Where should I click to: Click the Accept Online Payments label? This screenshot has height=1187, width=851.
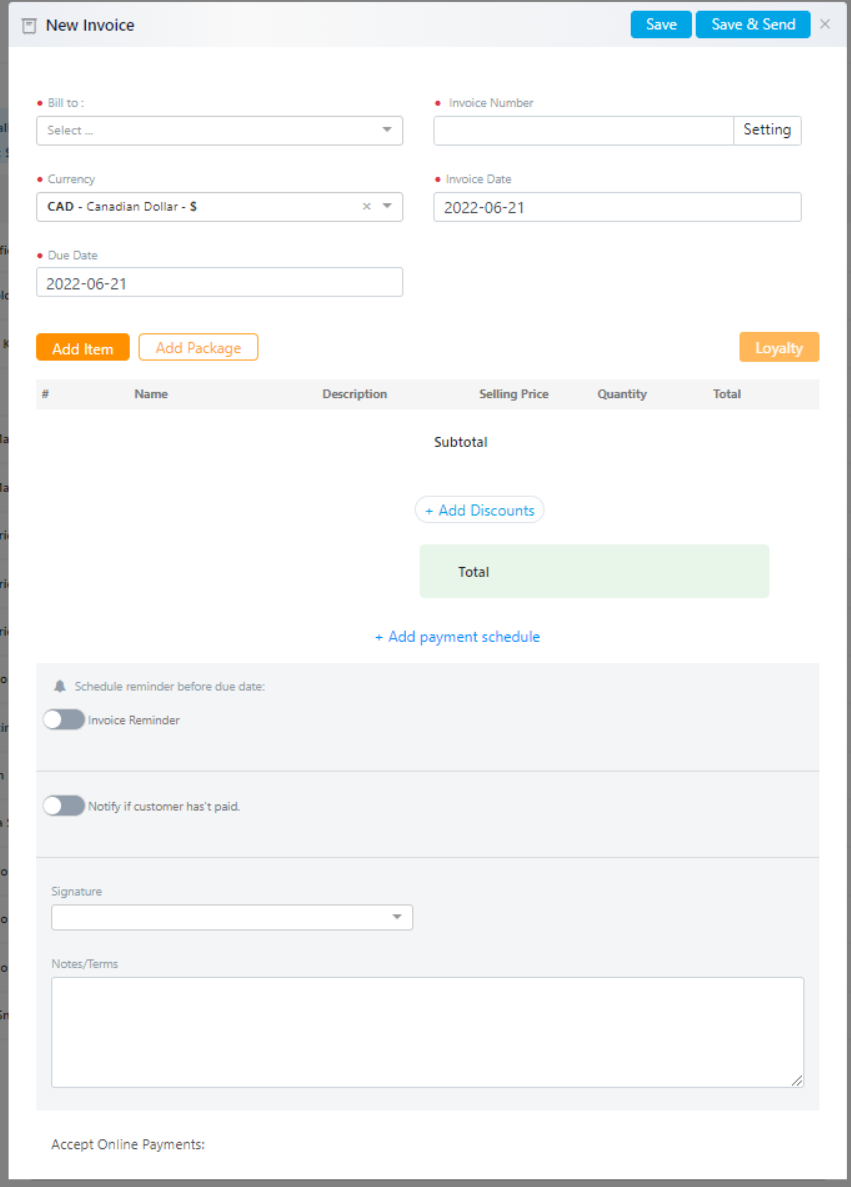128,1145
